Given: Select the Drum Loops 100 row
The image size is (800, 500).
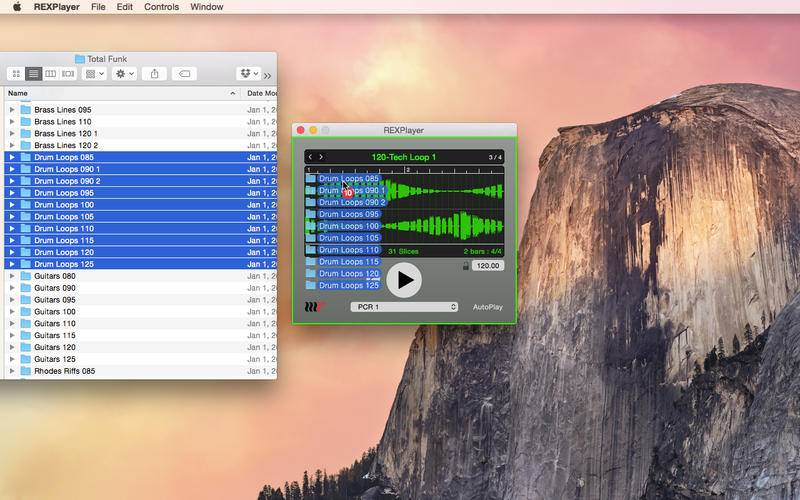Looking at the screenshot, I should click(140, 205).
